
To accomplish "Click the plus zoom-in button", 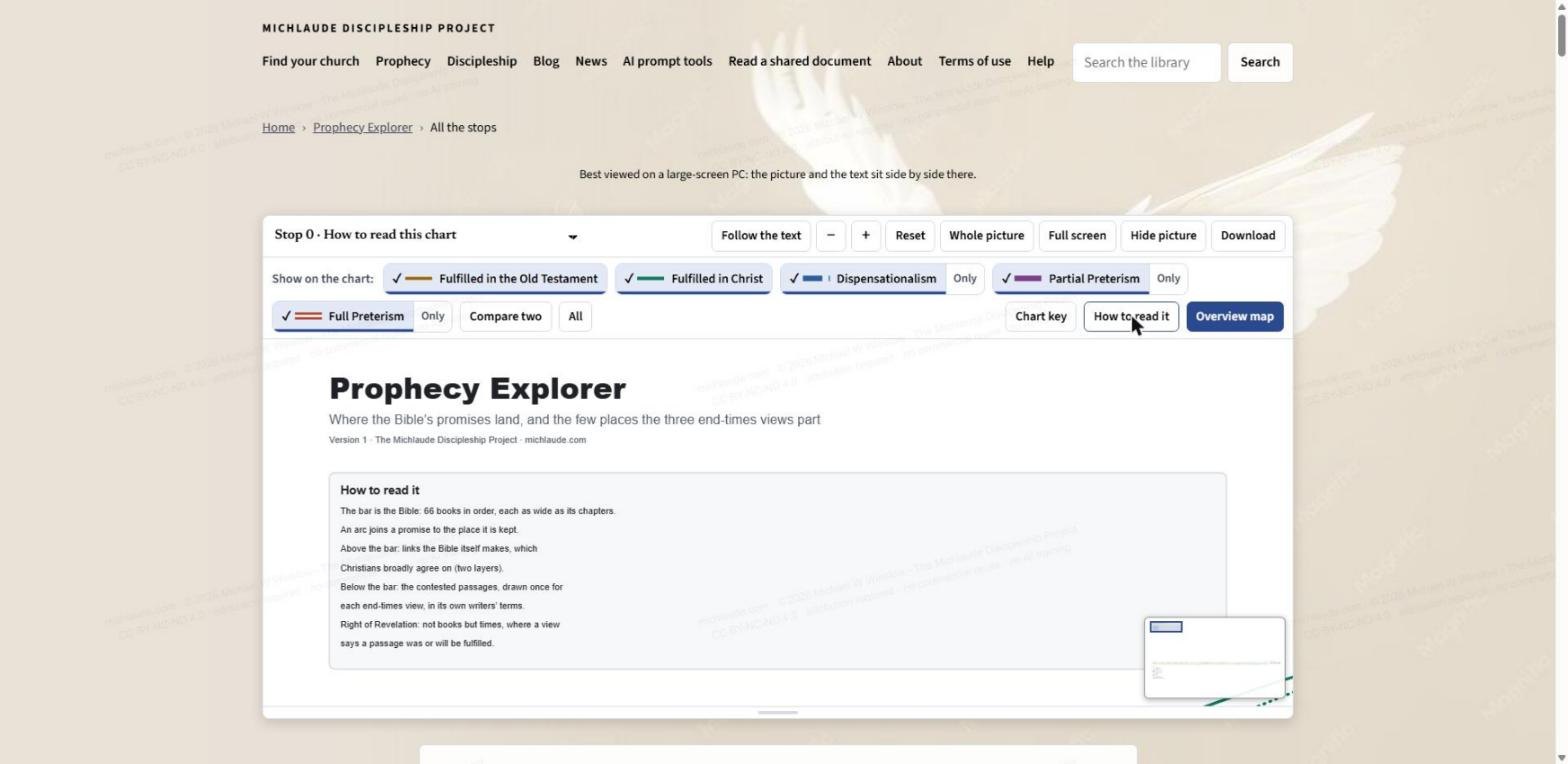I will point(865,236).
